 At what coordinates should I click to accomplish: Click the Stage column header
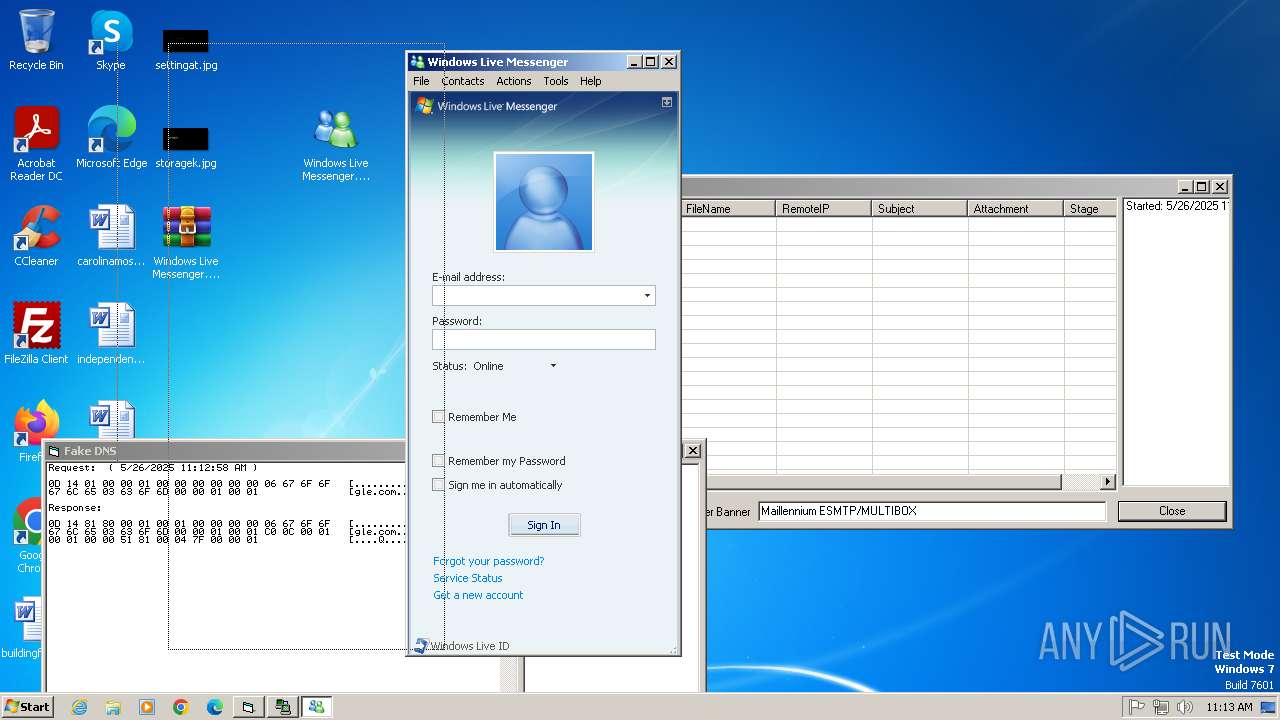1090,209
